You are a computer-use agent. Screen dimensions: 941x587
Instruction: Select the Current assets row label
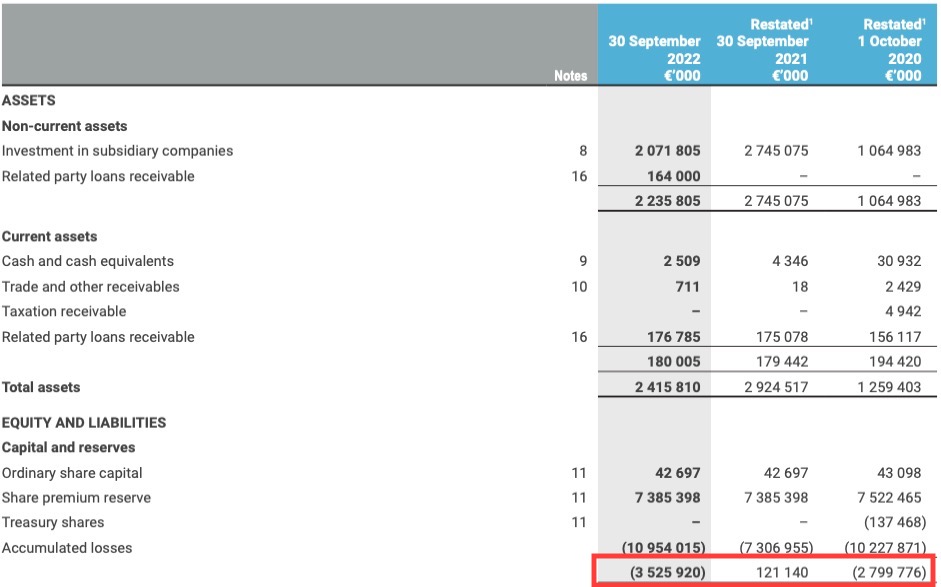[51, 236]
